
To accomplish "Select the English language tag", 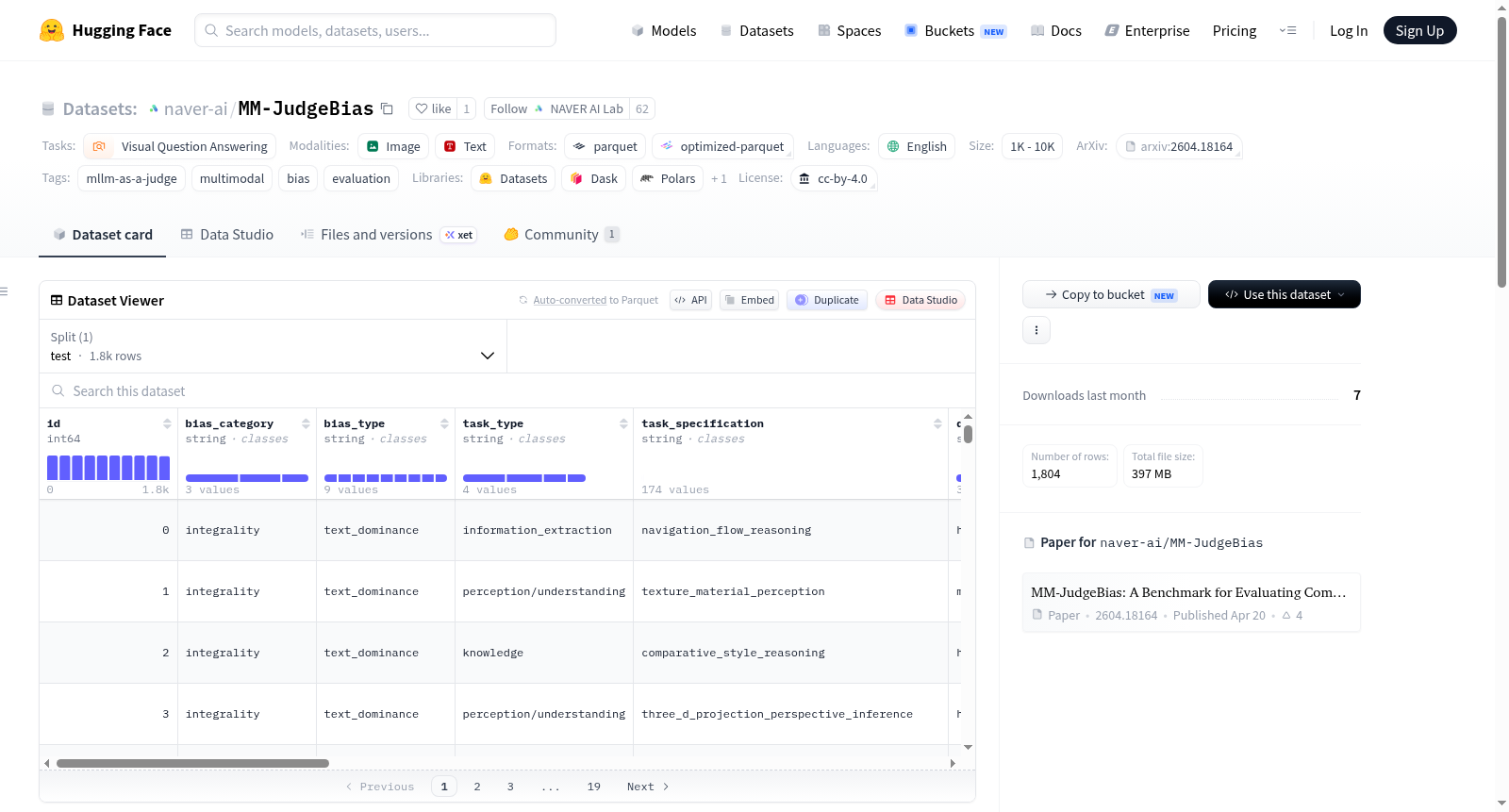I will [917, 146].
